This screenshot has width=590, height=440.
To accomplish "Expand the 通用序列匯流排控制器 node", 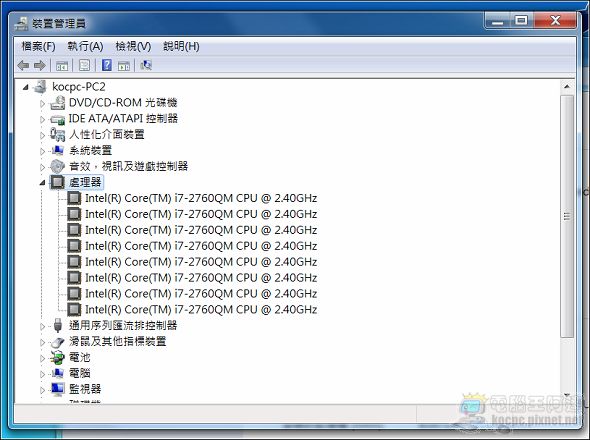I will point(43,327).
